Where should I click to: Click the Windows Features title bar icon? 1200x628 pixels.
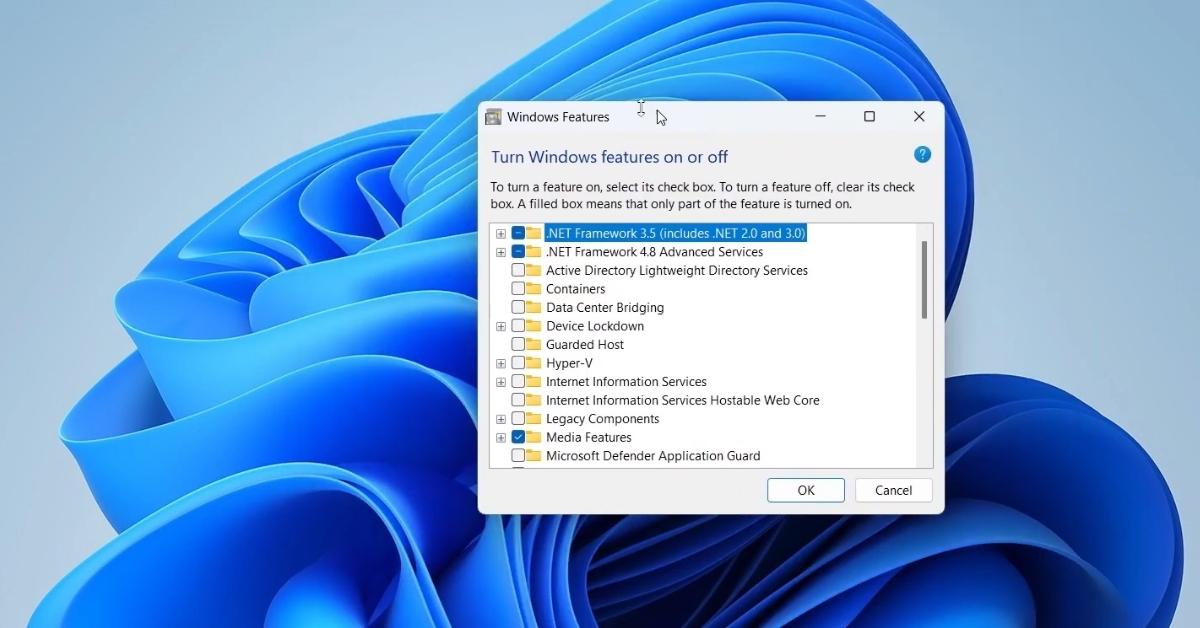(x=493, y=117)
